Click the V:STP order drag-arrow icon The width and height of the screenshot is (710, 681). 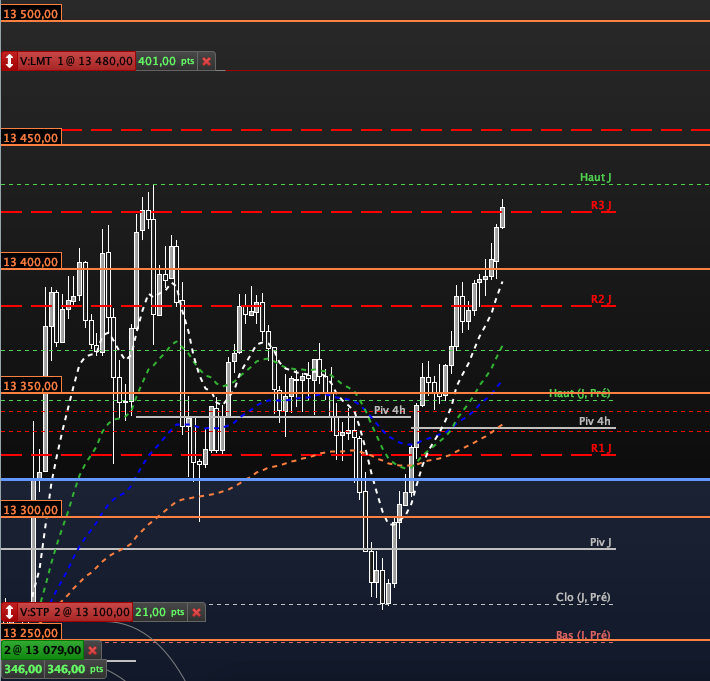coord(9,612)
